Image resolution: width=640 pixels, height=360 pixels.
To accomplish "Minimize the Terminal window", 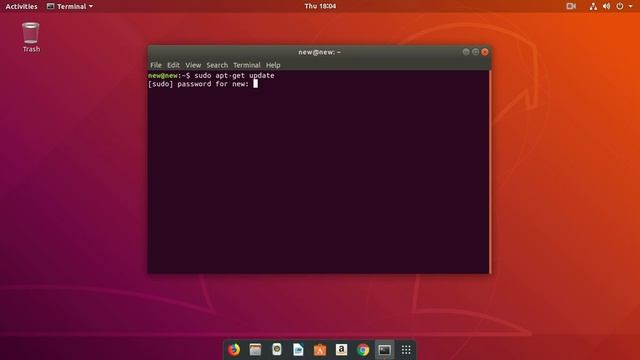I will 466,52.
